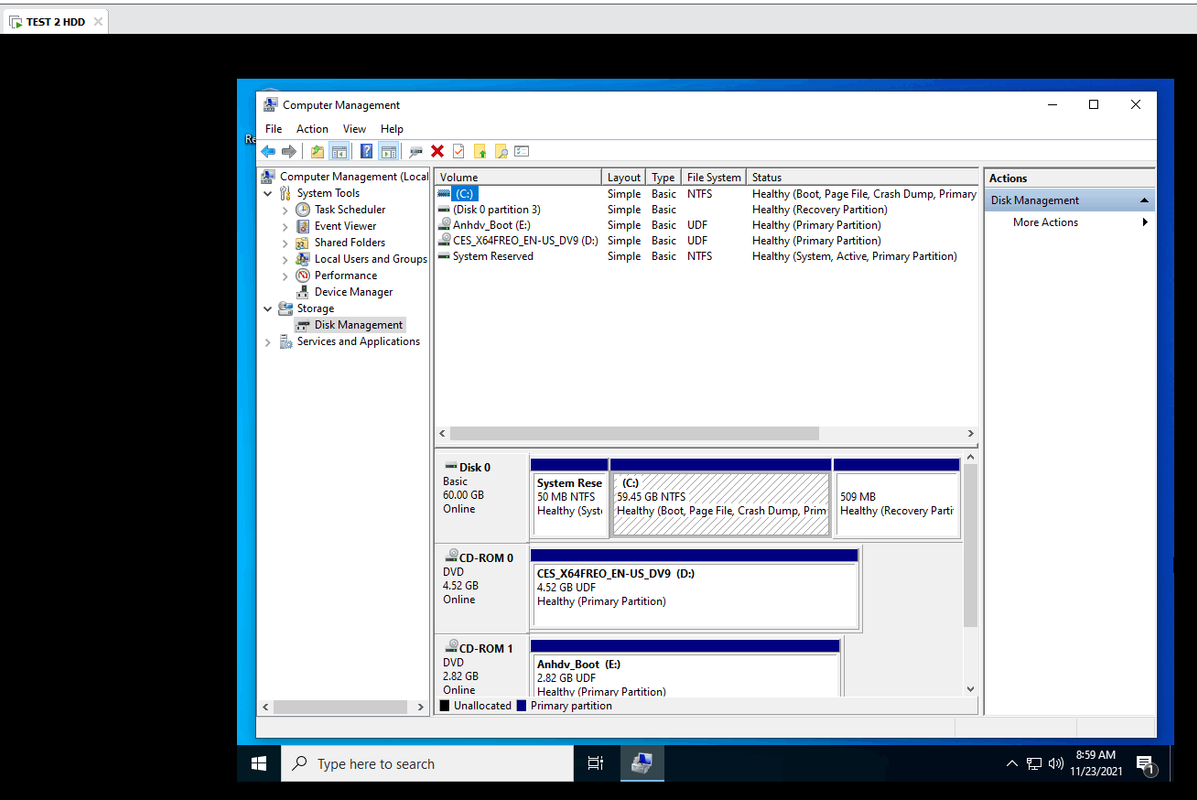1197x800 pixels.
Task: Open the Windows Start menu
Action: (x=259, y=763)
